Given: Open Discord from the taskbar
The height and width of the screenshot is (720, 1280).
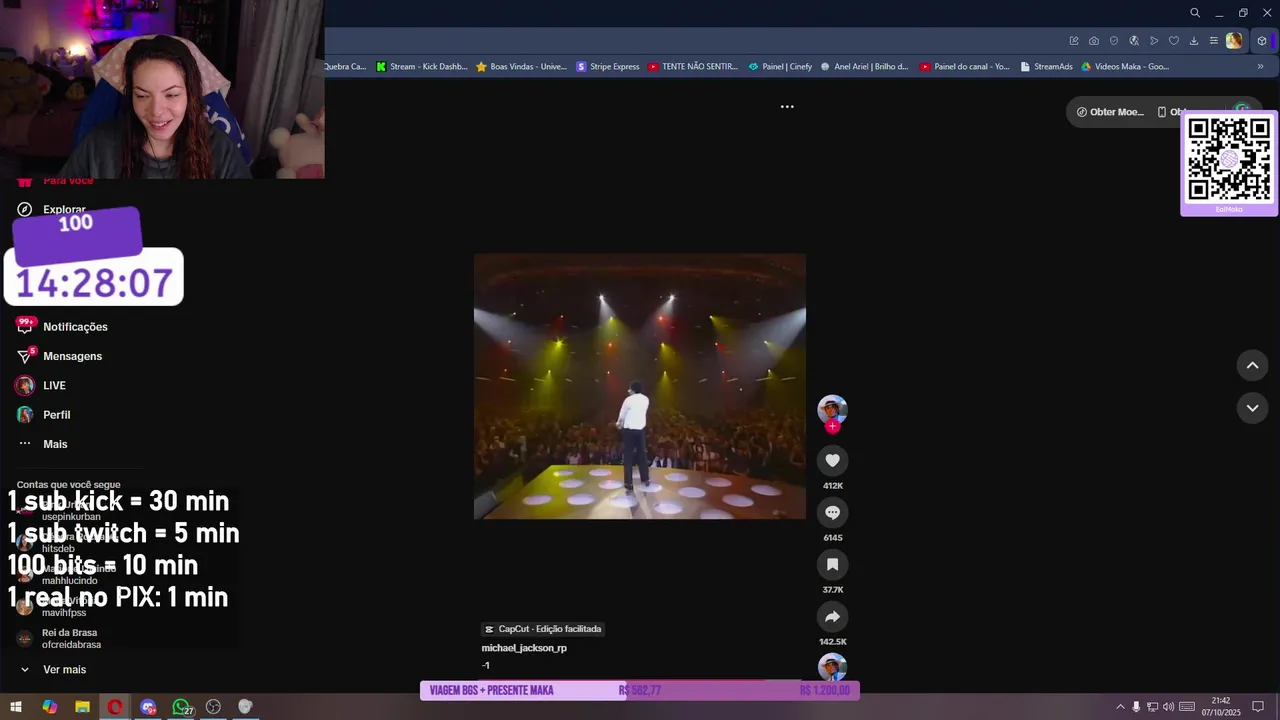Looking at the screenshot, I should pos(148,707).
